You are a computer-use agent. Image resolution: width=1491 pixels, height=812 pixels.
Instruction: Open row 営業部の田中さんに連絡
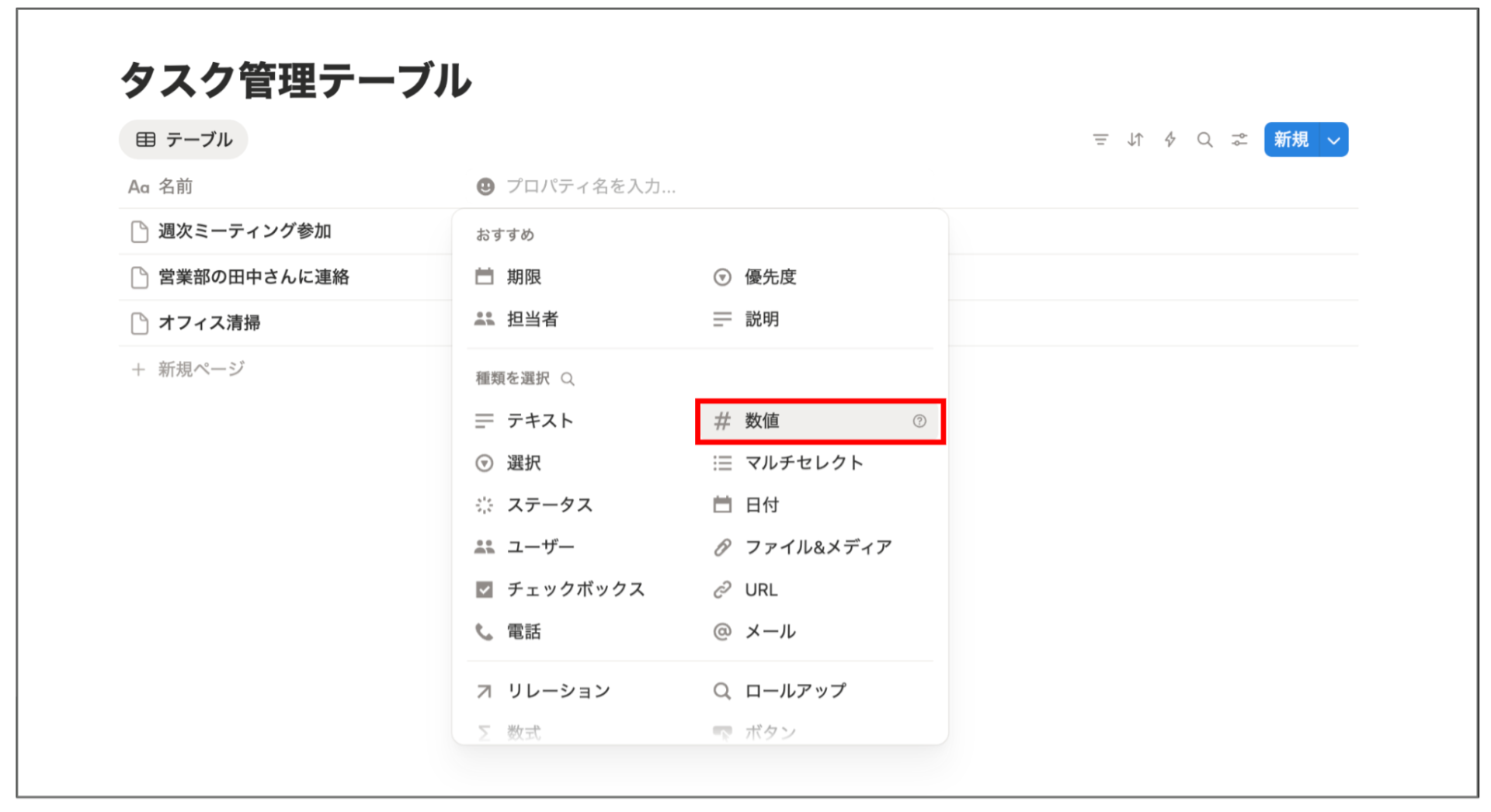[254, 277]
